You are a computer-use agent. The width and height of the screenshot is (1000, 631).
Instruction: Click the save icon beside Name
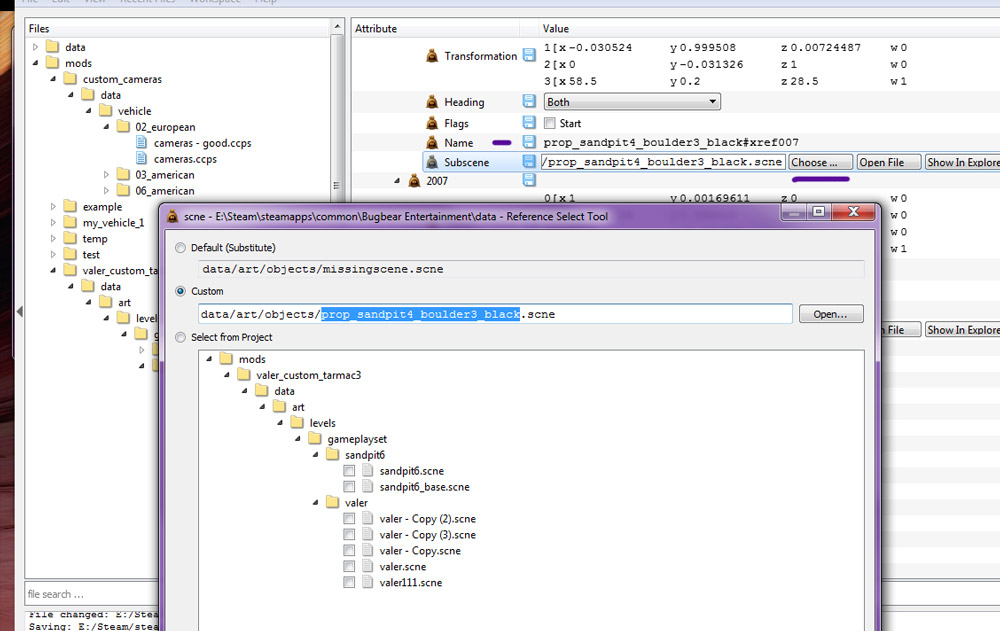pyautogui.click(x=529, y=142)
